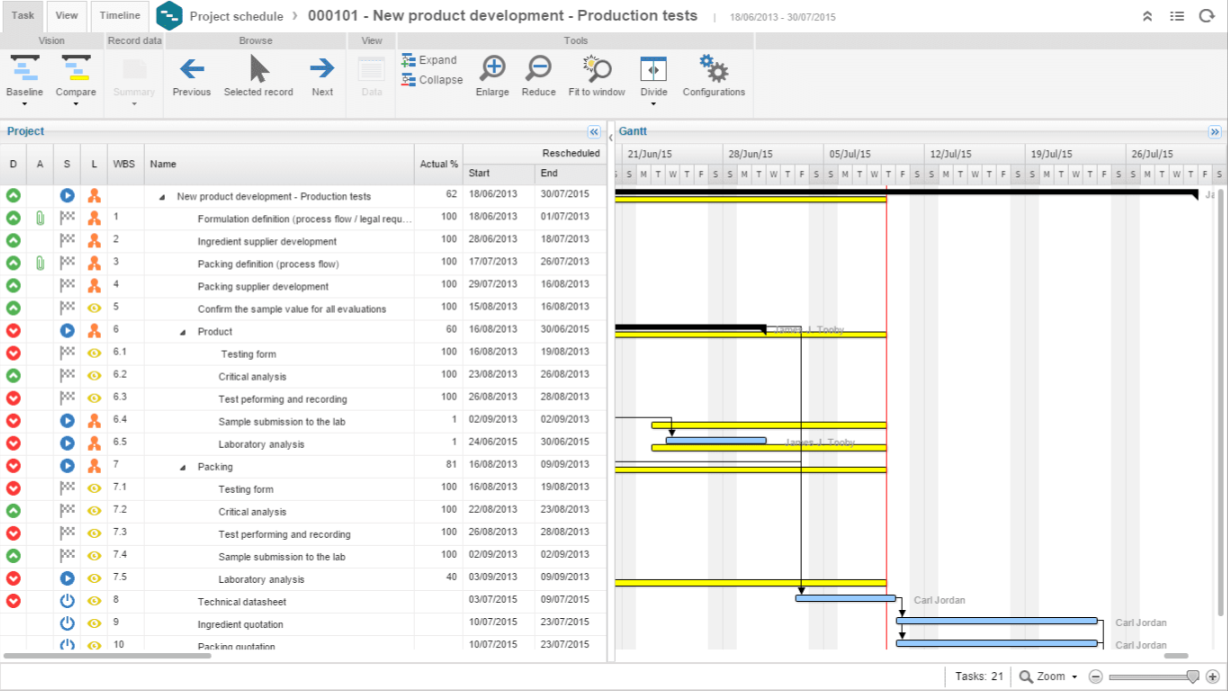The image size is (1228, 691).
Task: Collapse the New product development tree node
Action: point(162,197)
